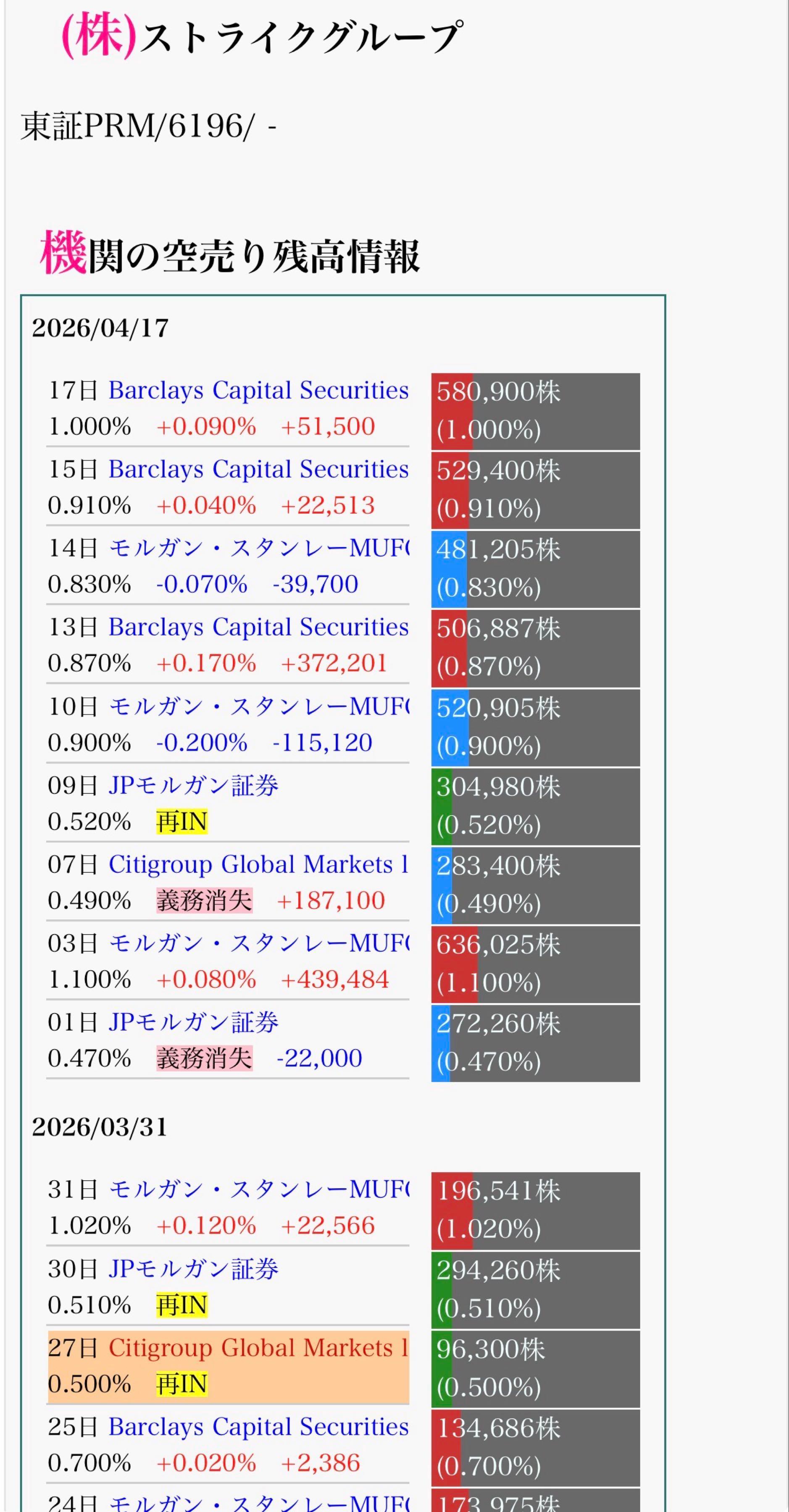Image resolution: width=789 pixels, height=1512 pixels.
Task: Click the 09日 JPモルガン証券 link
Action: [193, 786]
